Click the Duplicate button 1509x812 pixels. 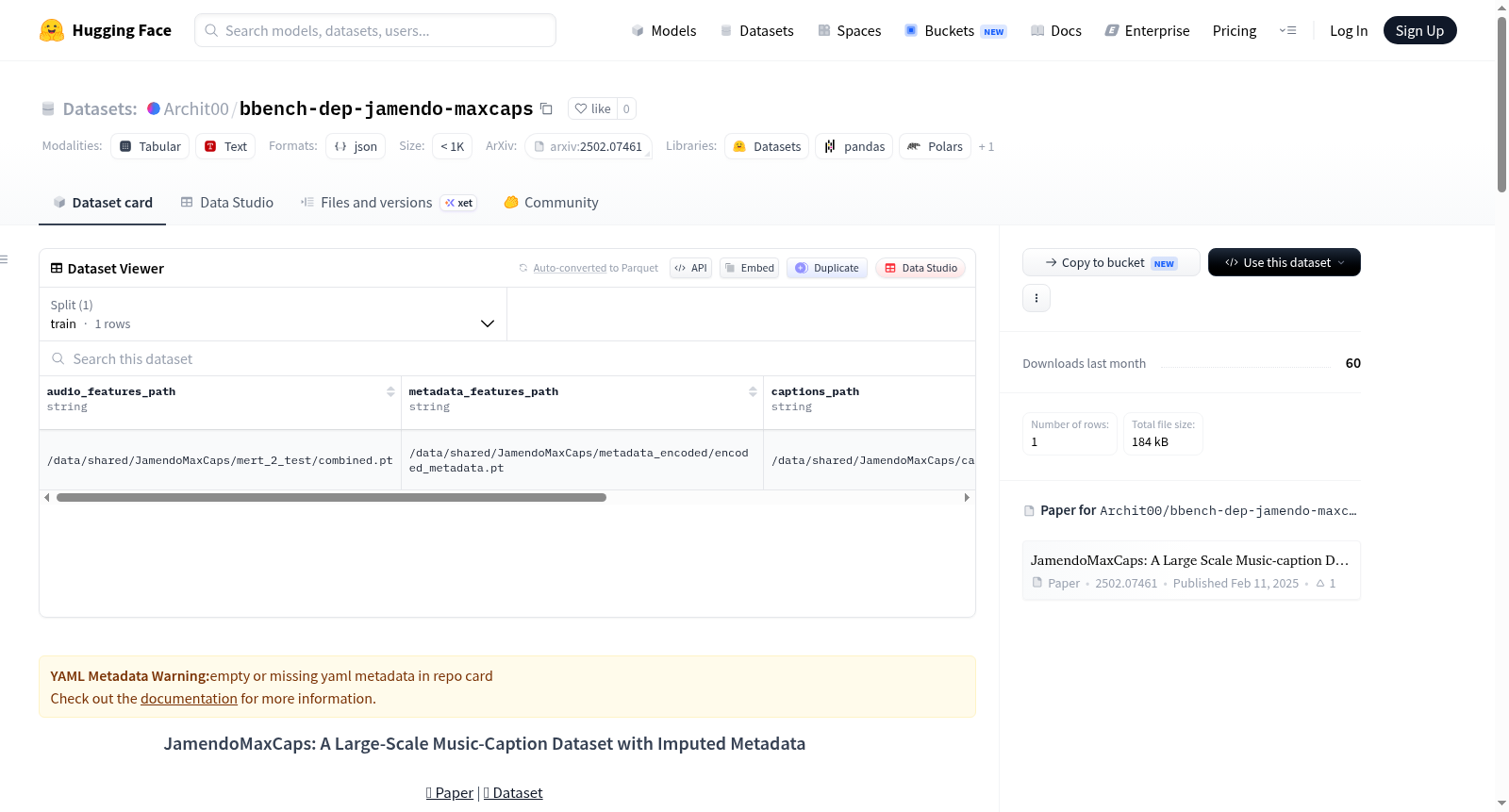(x=826, y=268)
